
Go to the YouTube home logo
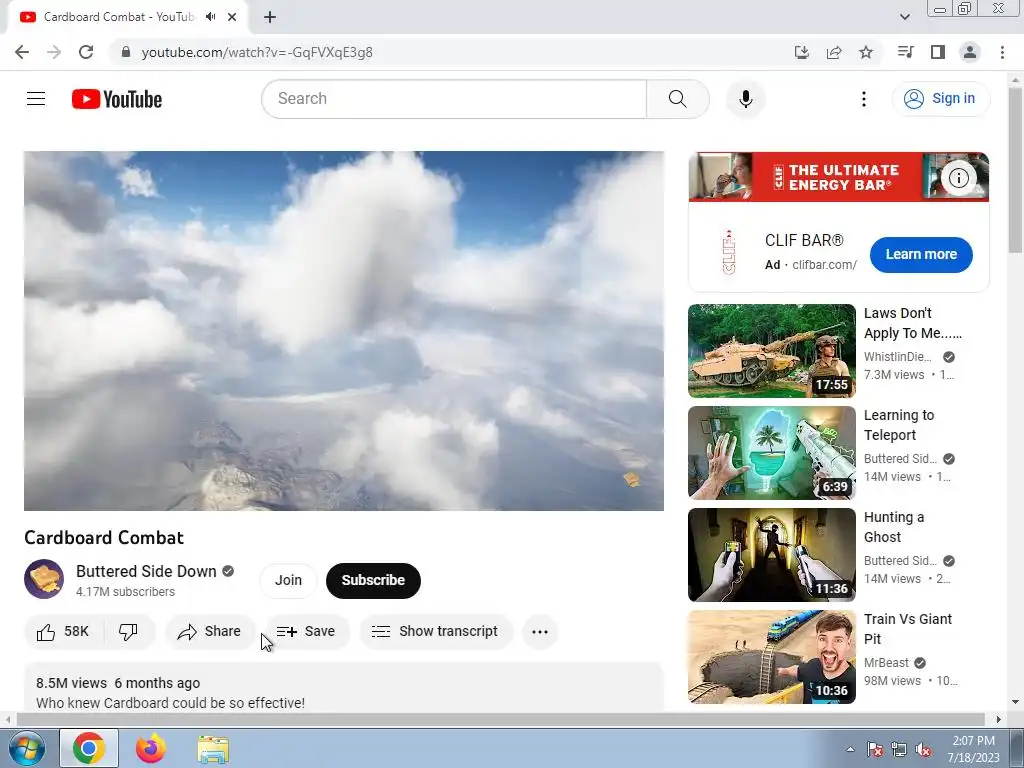pyautogui.click(x=117, y=99)
